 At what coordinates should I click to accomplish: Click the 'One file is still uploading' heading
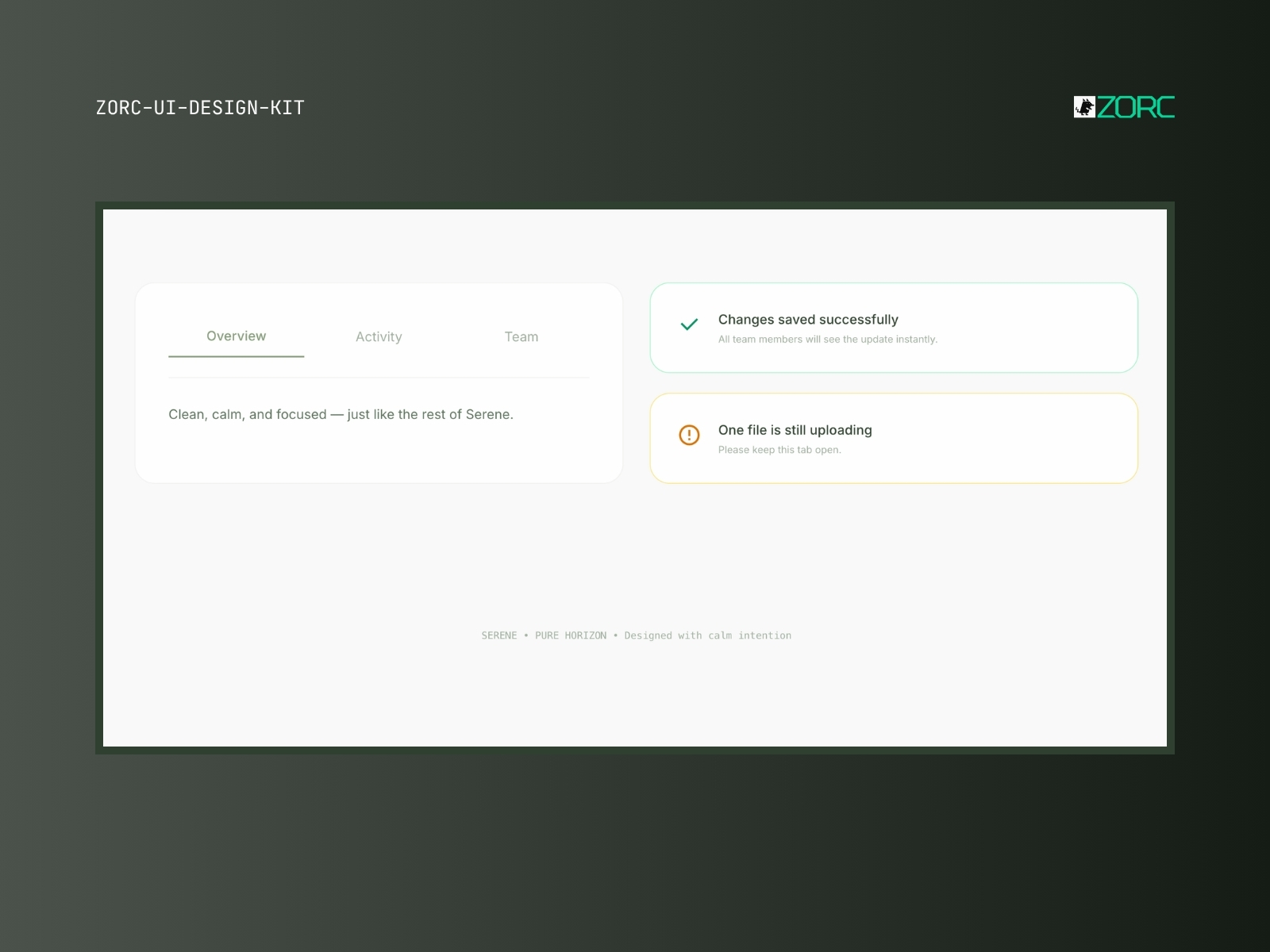click(x=795, y=430)
